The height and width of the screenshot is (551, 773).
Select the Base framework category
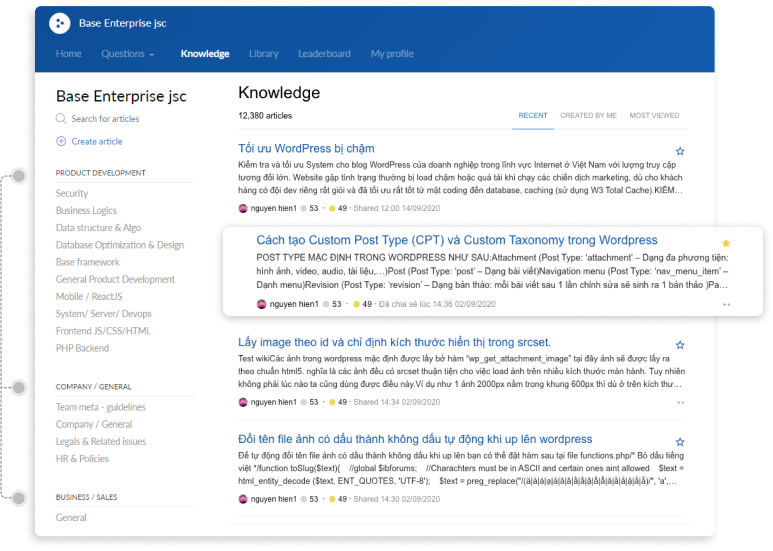coord(88,262)
